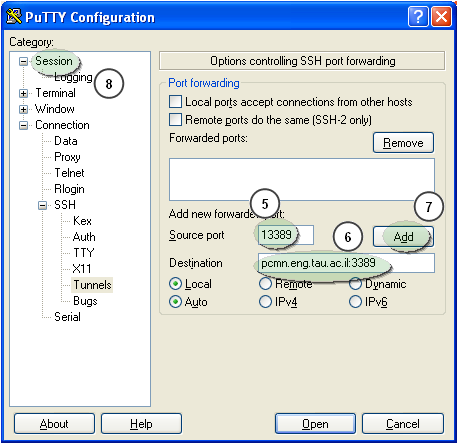This screenshot has width=457, height=444.
Task: Focus the Destination input field
Action: (x=346, y=263)
